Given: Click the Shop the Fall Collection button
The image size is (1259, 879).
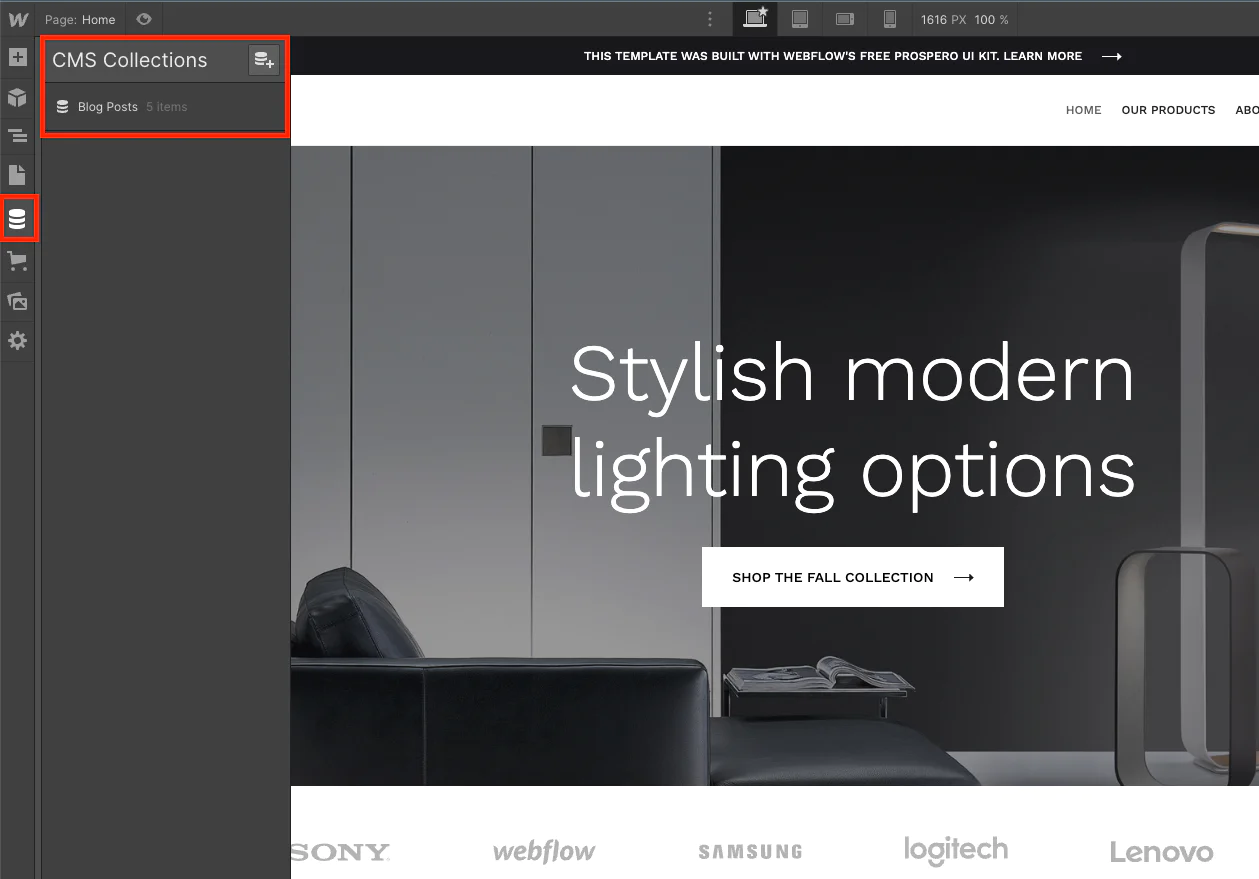Looking at the screenshot, I should [x=852, y=577].
